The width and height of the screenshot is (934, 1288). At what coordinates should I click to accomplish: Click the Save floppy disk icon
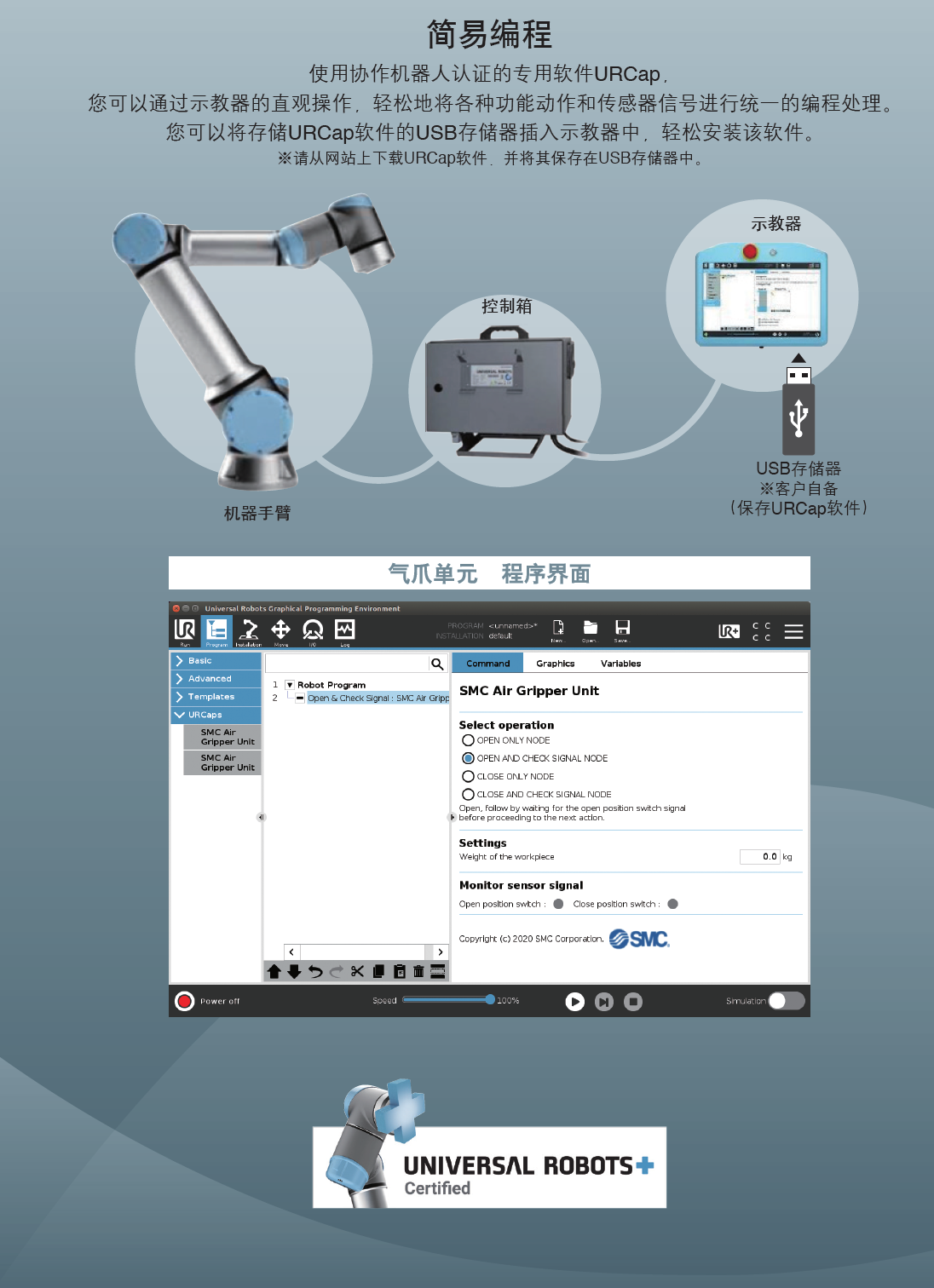(622, 630)
